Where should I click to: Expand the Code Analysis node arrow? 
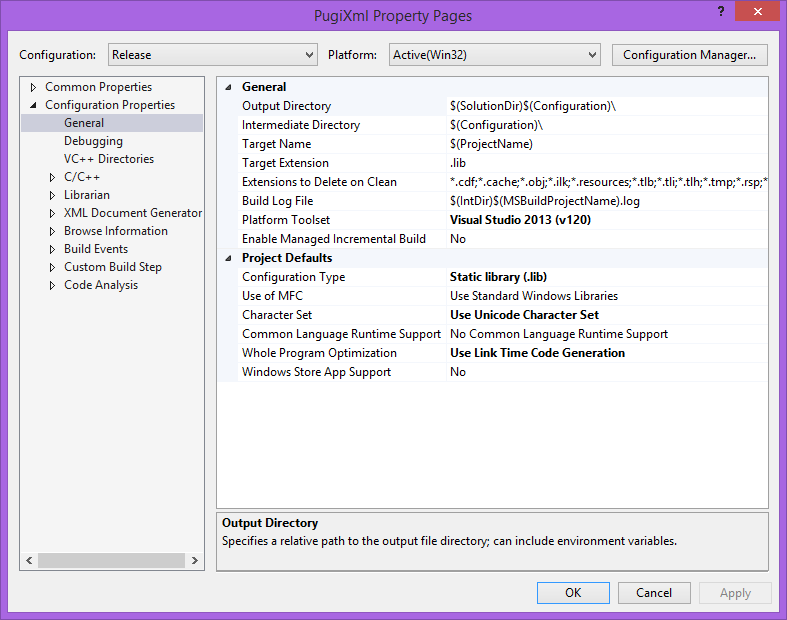52,286
